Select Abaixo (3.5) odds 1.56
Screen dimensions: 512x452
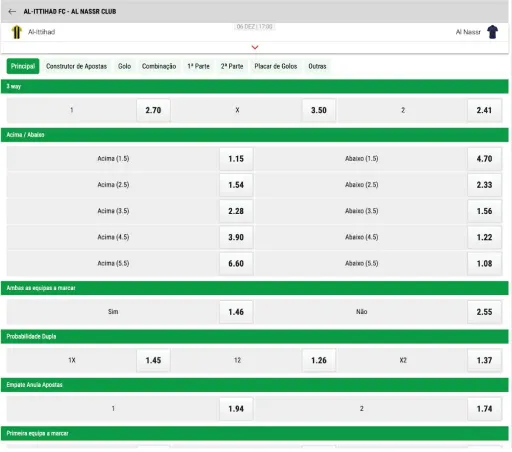pyautogui.click(x=484, y=211)
